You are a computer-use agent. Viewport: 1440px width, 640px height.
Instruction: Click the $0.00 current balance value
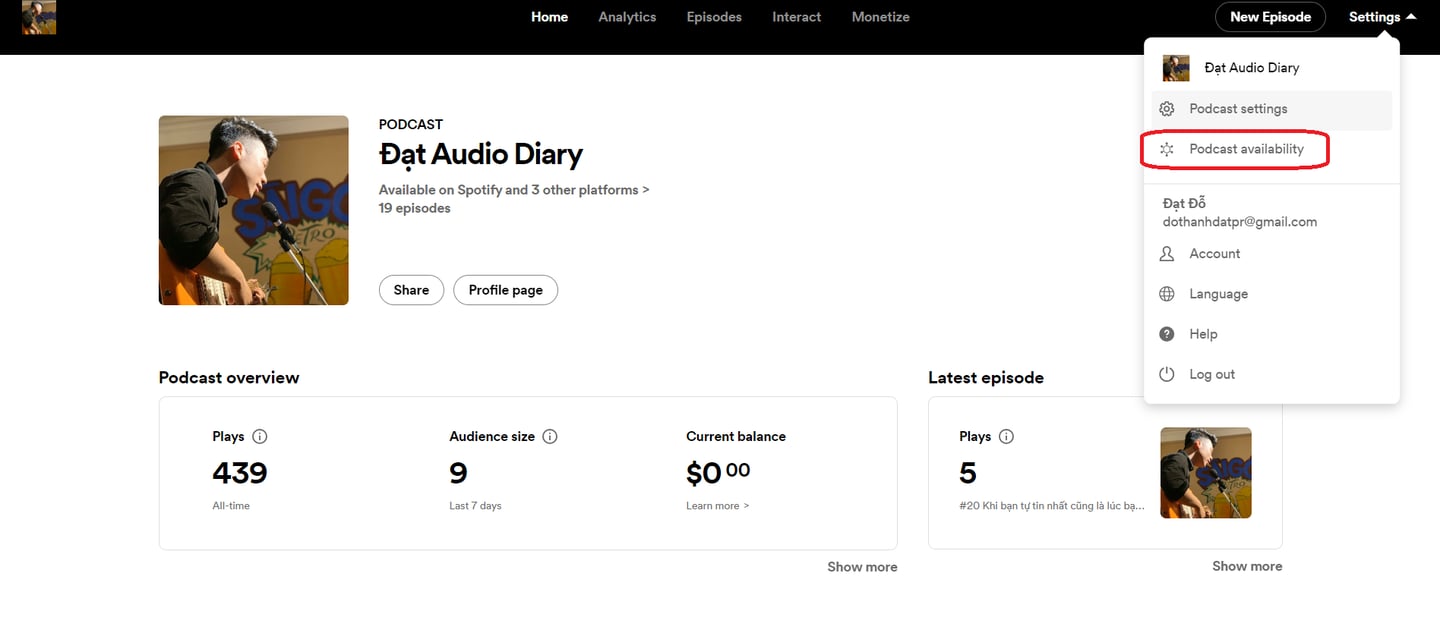tap(718, 472)
